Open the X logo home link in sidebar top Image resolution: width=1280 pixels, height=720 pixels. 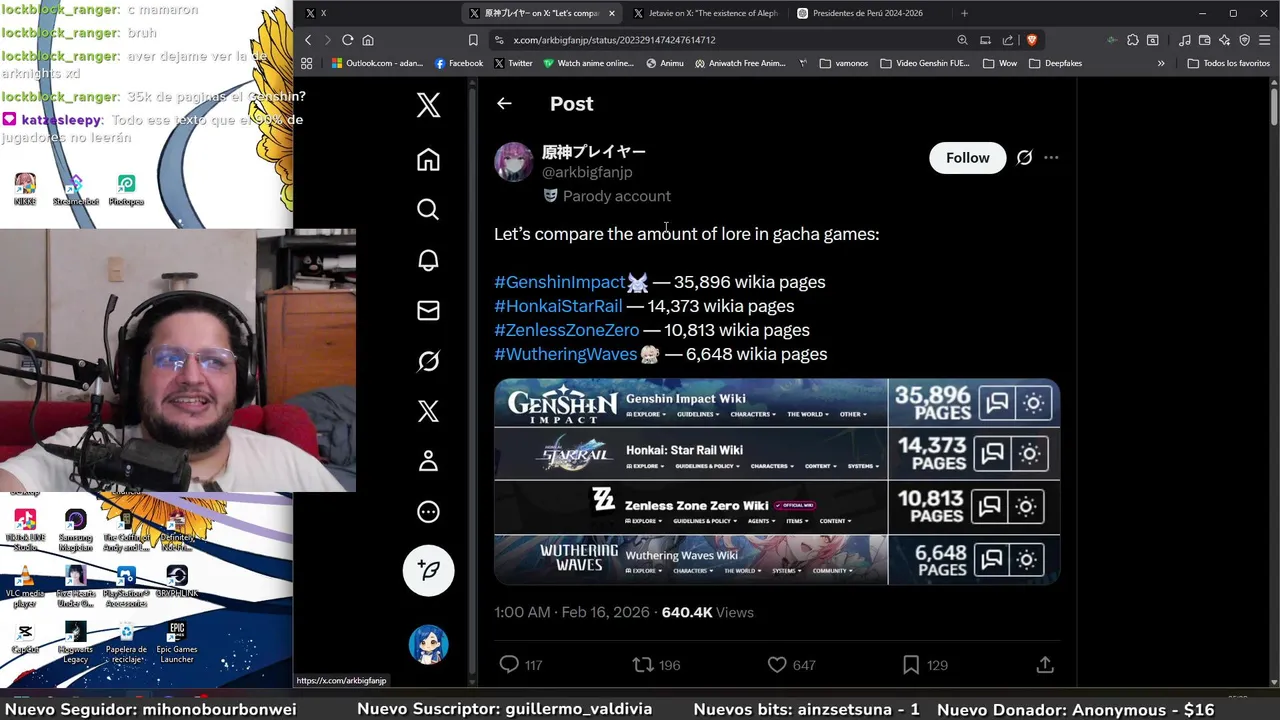click(428, 104)
